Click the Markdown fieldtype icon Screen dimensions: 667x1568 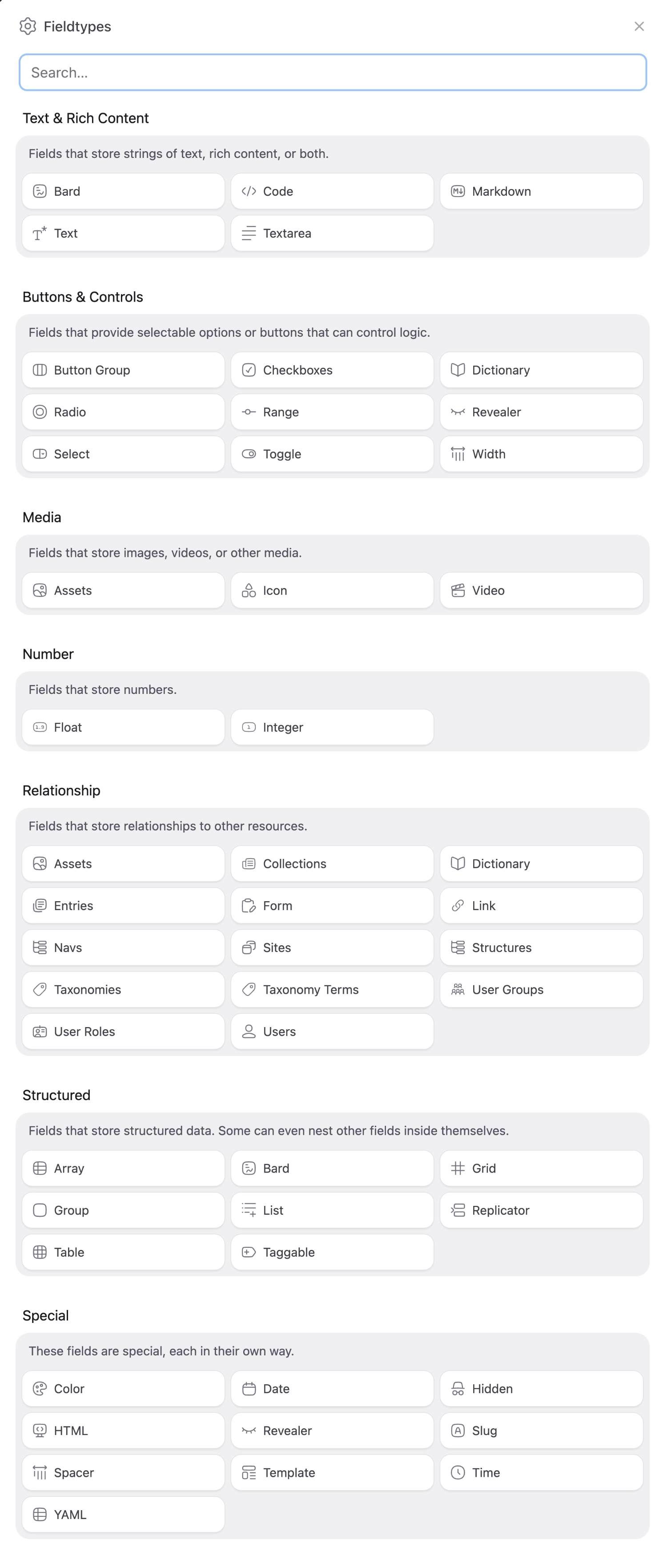pyautogui.click(x=458, y=190)
